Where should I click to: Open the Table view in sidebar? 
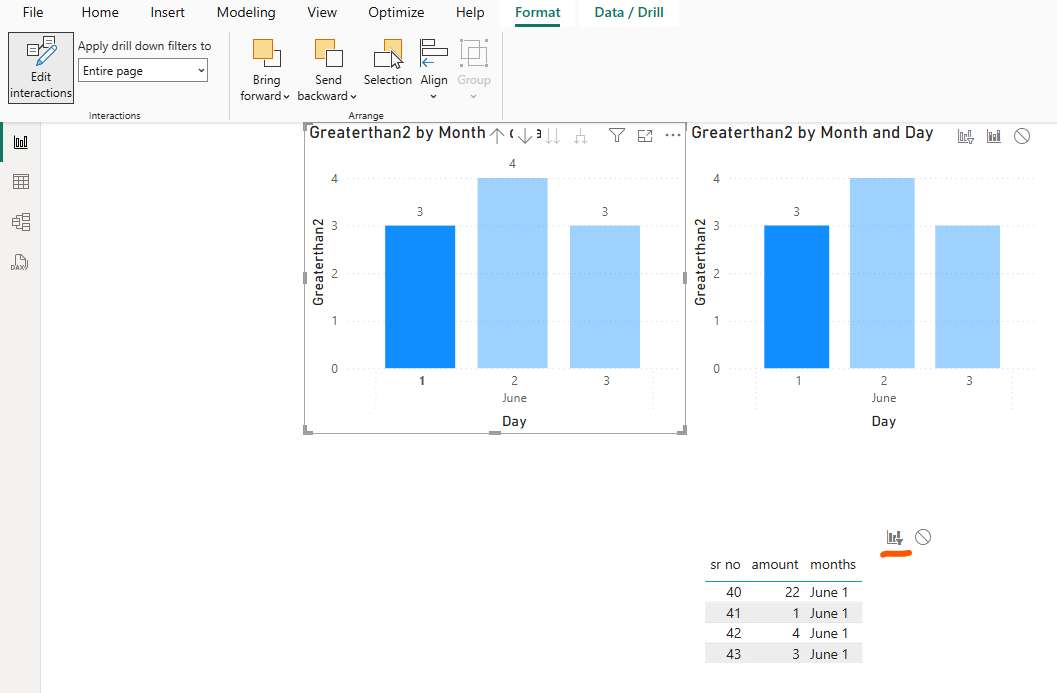click(x=21, y=182)
